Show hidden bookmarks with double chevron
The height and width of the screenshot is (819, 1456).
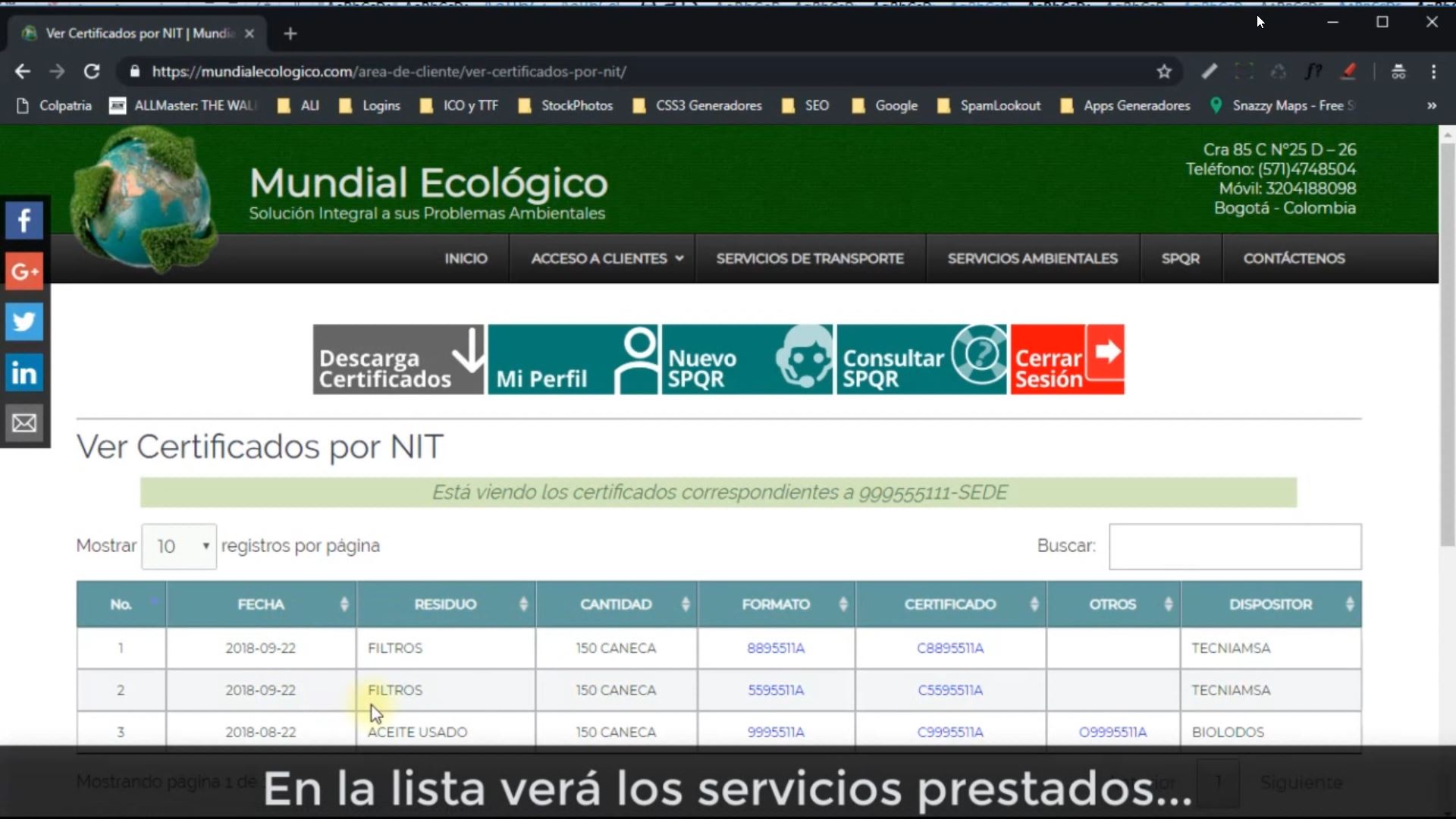(x=1432, y=105)
